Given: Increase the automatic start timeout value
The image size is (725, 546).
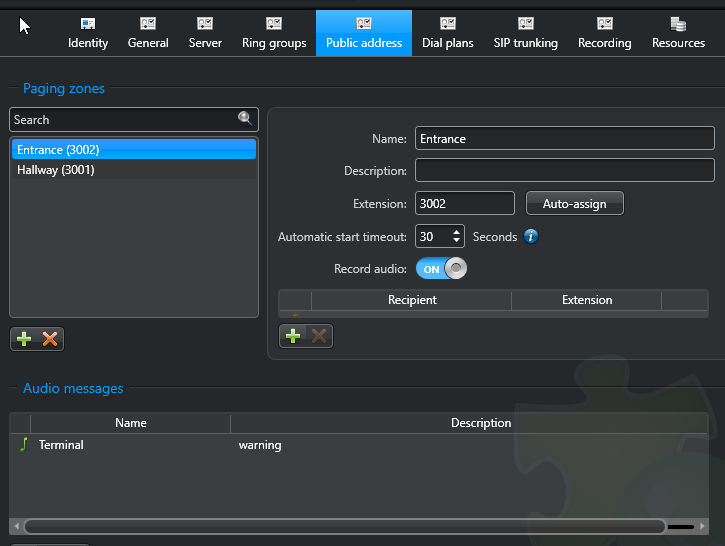Looking at the screenshot, I should click(x=457, y=232).
